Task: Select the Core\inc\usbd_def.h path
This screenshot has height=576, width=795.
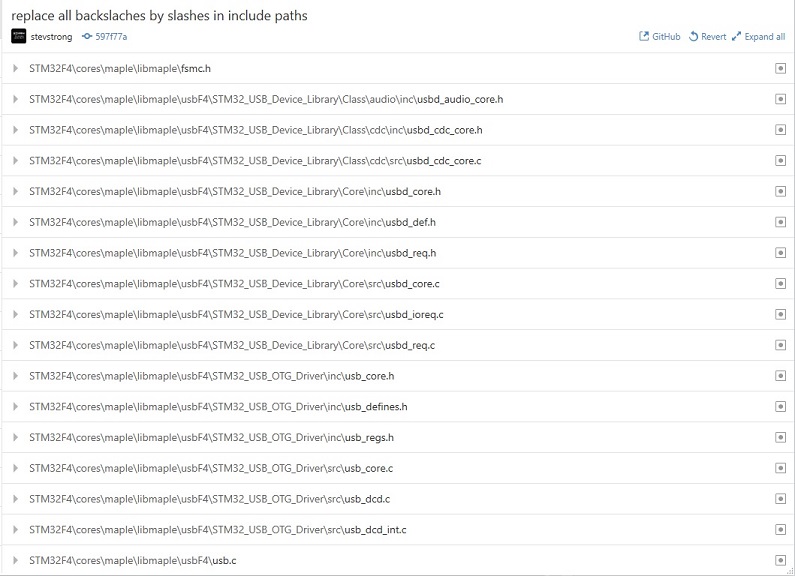Action: tap(232, 223)
